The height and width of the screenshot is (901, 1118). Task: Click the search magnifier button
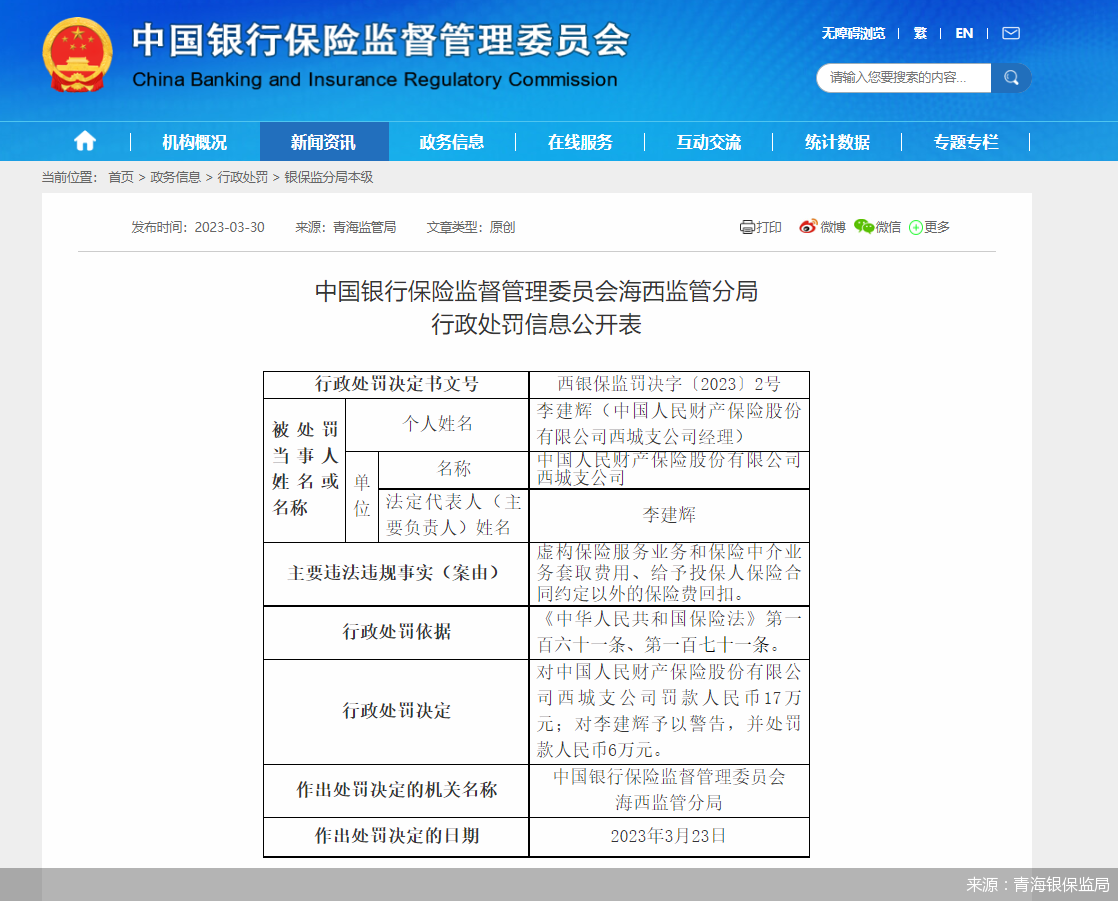(1011, 77)
